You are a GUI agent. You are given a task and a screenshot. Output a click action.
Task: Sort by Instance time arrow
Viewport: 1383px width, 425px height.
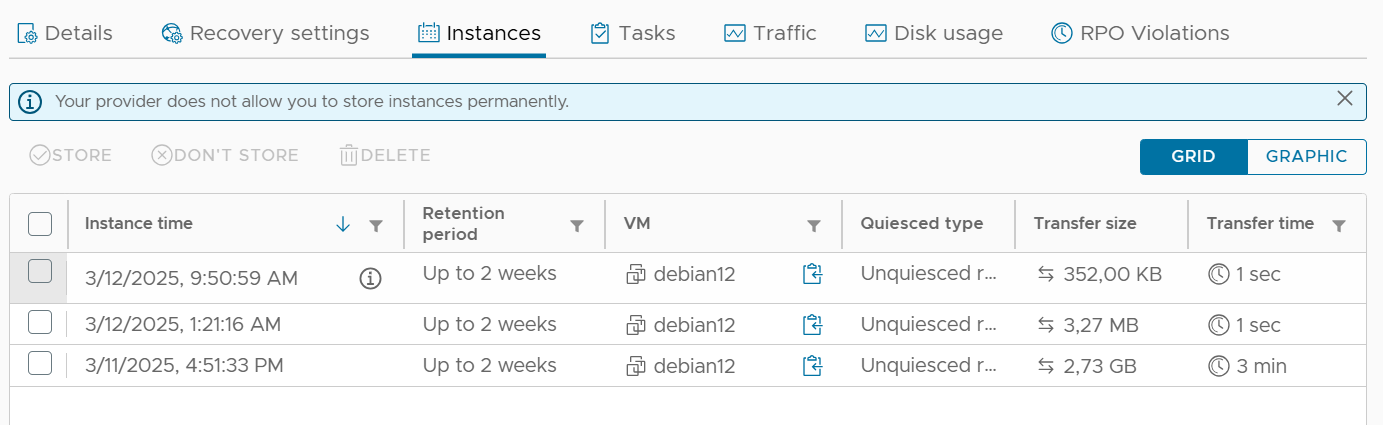343,225
